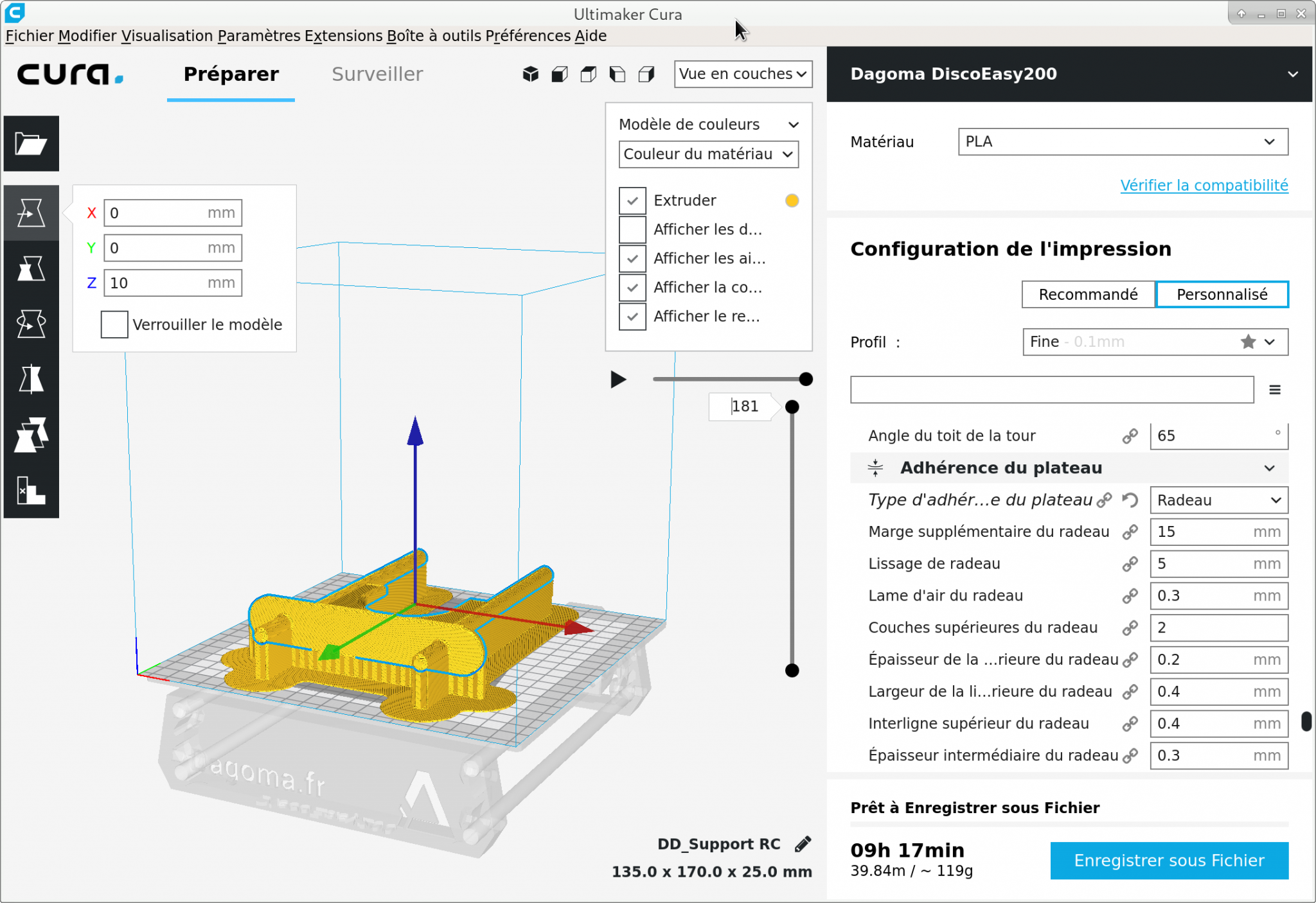Switch to 3D perspective camera view icon
The width and height of the screenshot is (1316, 903).
tap(531, 75)
